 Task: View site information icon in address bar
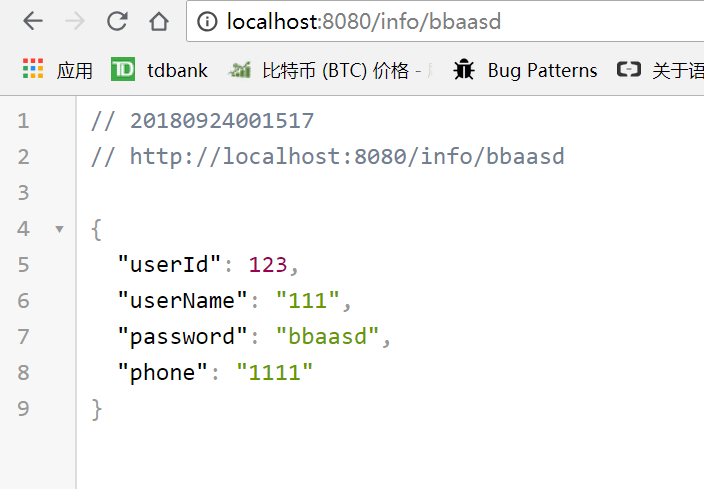click(x=207, y=22)
